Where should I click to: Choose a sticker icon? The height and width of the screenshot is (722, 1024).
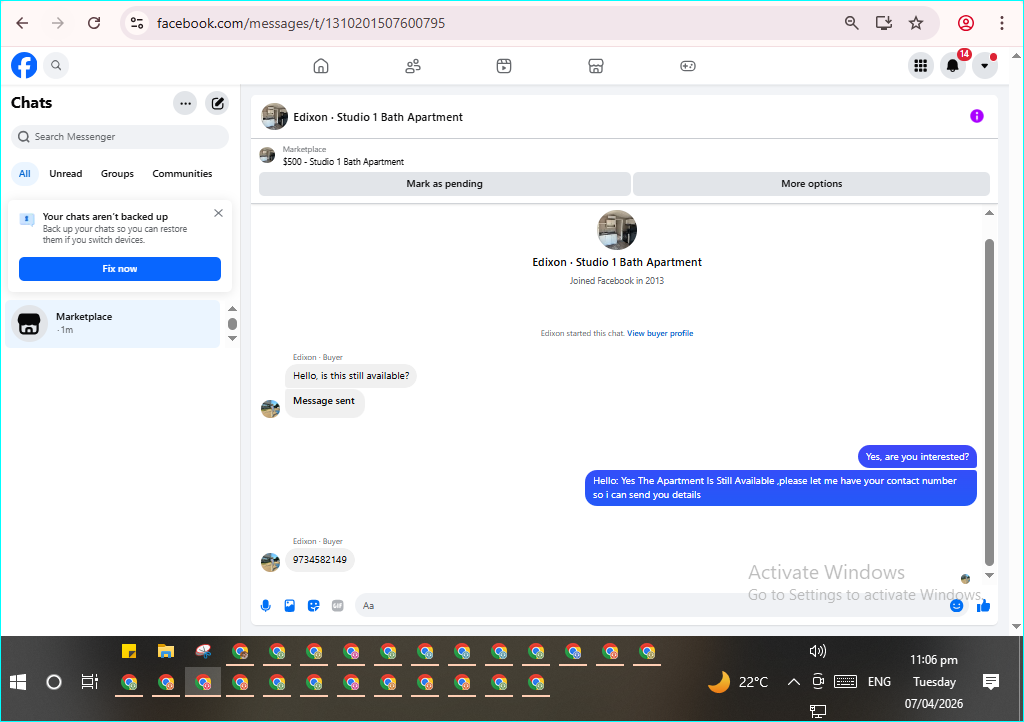[x=313, y=606]
